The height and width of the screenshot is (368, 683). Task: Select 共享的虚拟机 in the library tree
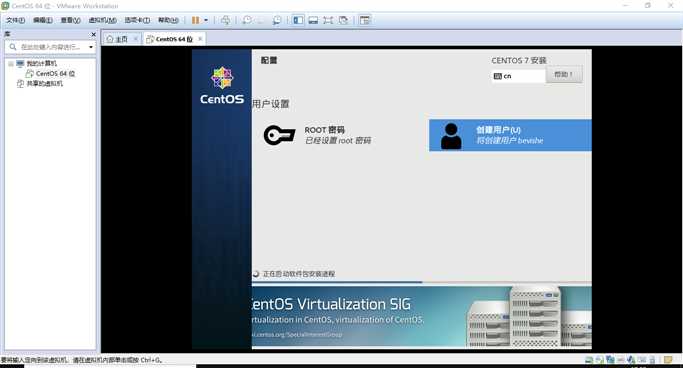[44, 84]
